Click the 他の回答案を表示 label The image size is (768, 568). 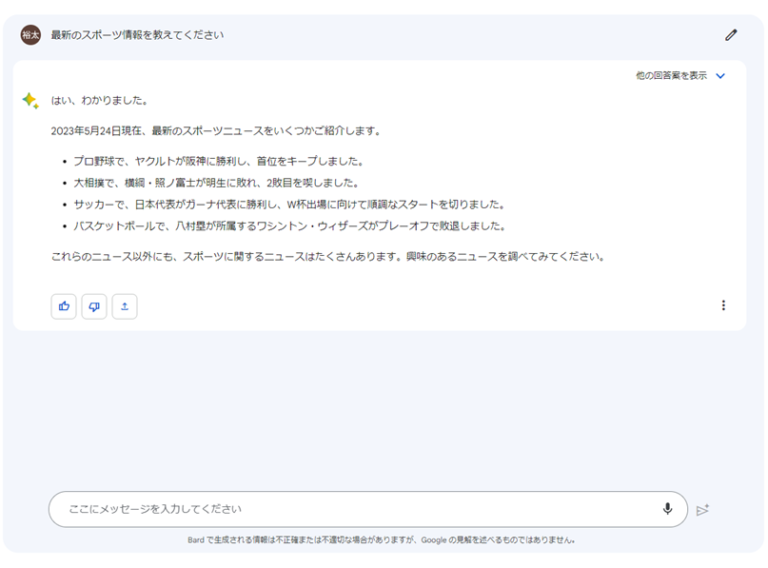672,75
